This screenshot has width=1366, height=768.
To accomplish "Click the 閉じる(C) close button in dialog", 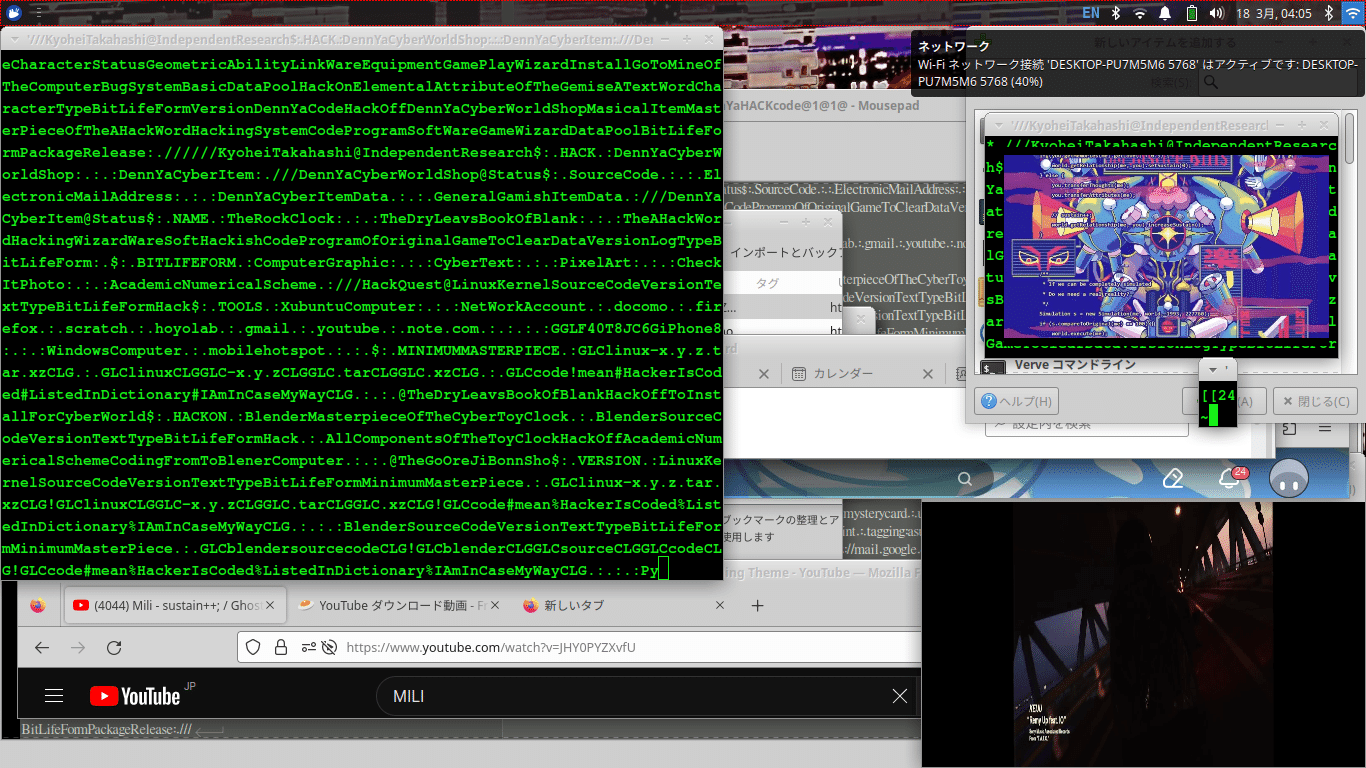I will pos(1315,402).
